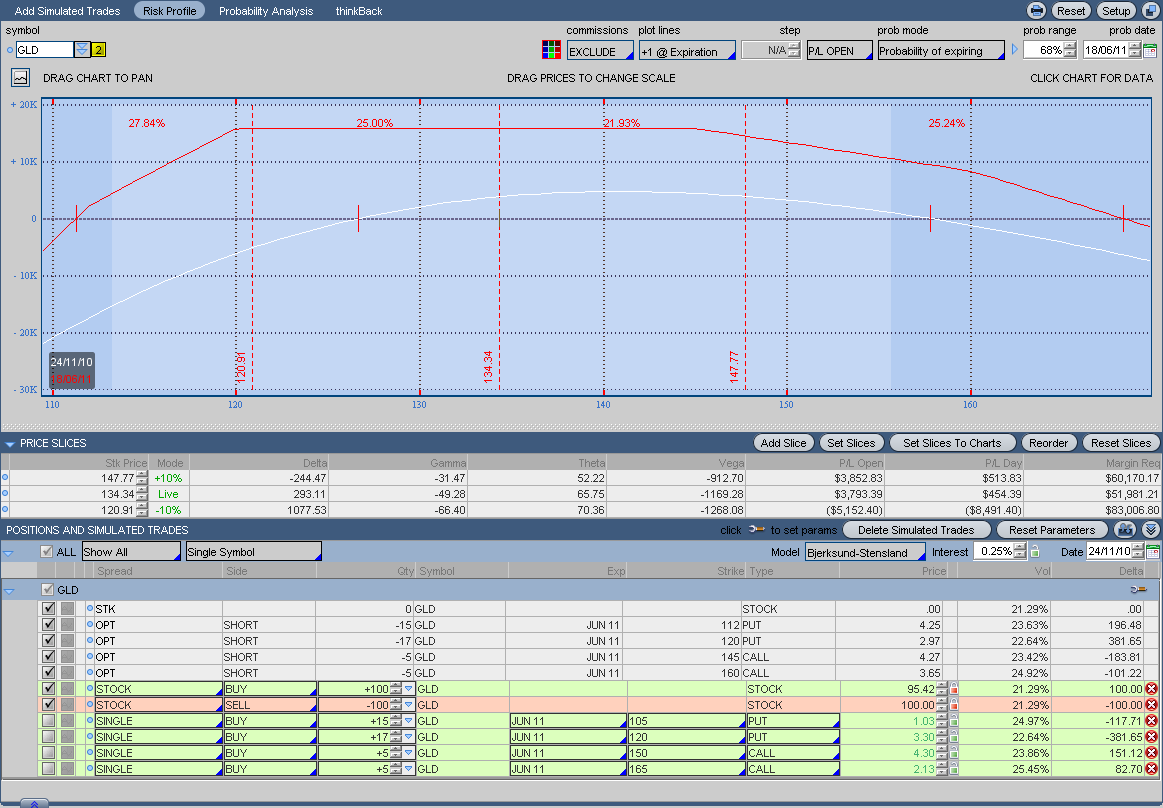1163x808 pixels.
Task: Open the Bjerksund-Stensland model dropdown
Action: click(865, 552)
